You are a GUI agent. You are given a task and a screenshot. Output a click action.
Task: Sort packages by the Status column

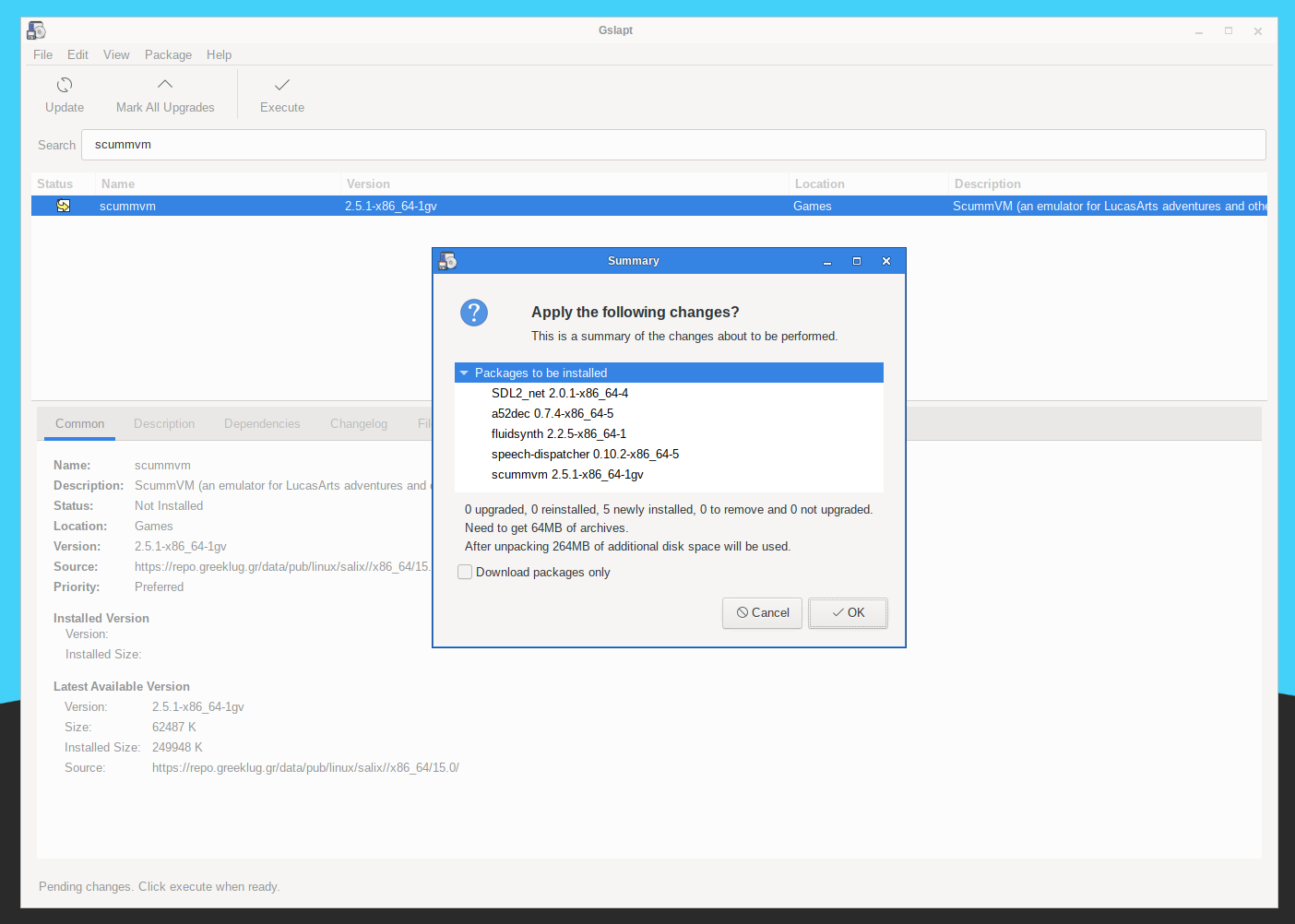(x=63, y=184)
